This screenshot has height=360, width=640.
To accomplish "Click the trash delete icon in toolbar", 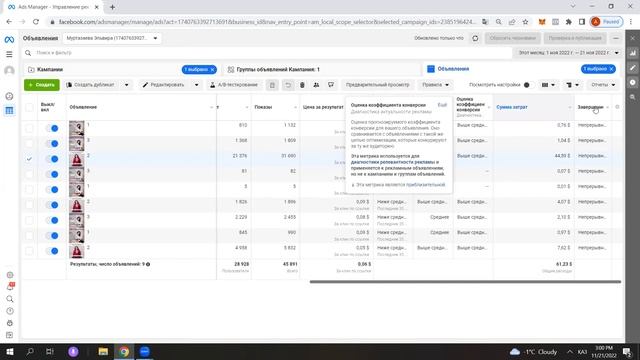I will [x=302, y=85].
